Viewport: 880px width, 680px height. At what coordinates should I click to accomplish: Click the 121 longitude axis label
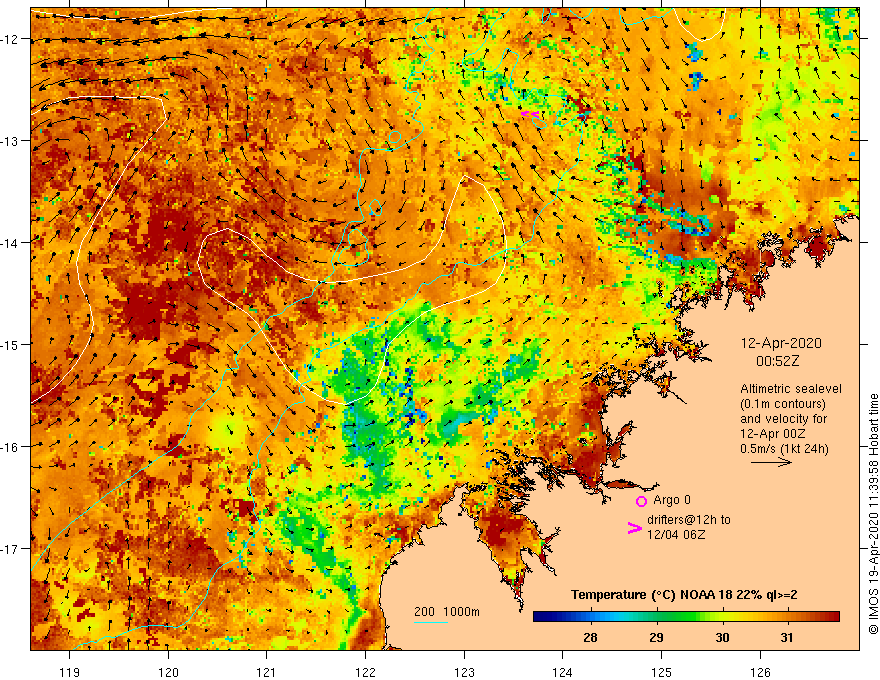click(267, 672)
